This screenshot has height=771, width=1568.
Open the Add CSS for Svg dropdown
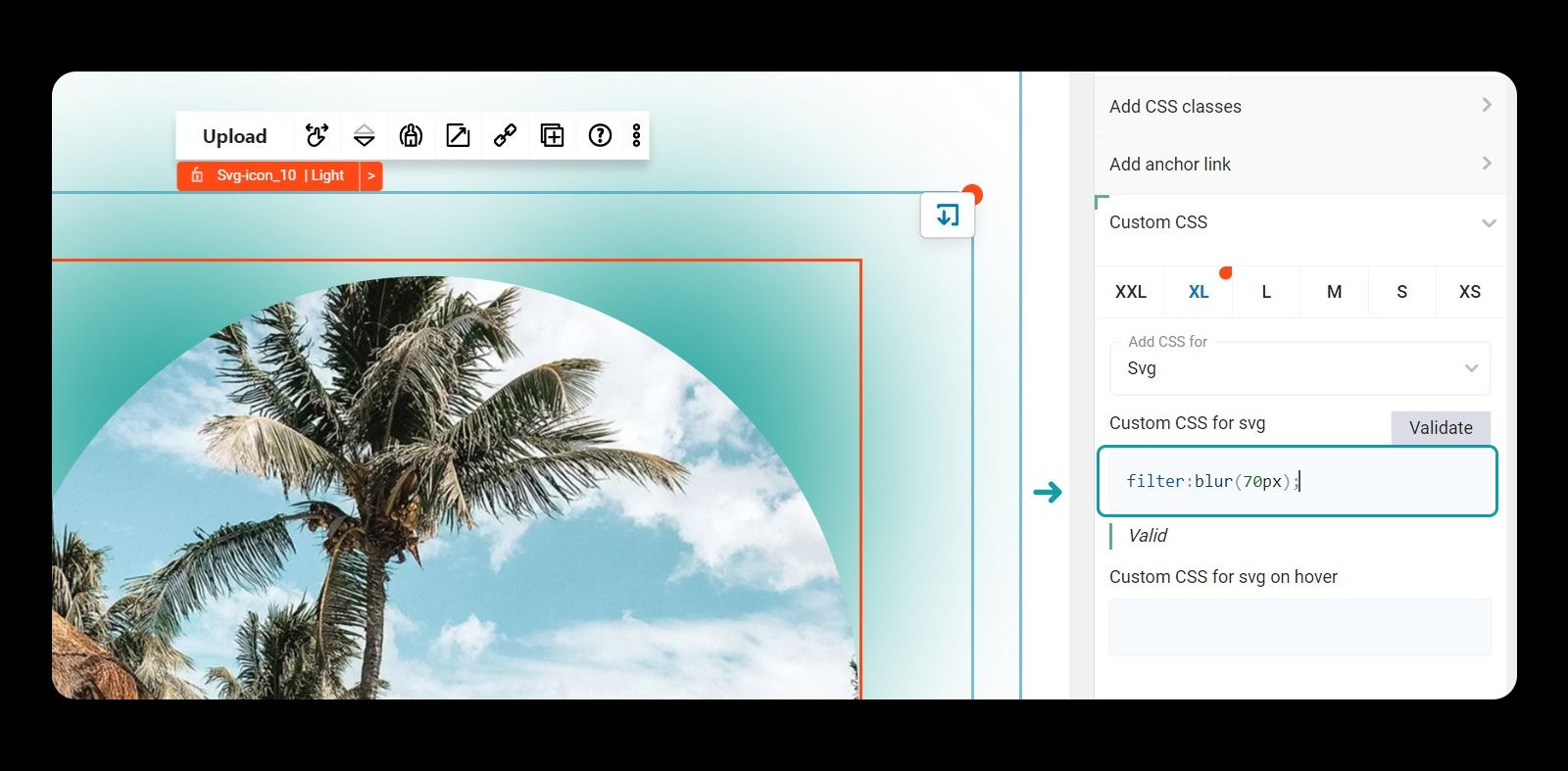pyautogui.click(x=1299, y=368)
